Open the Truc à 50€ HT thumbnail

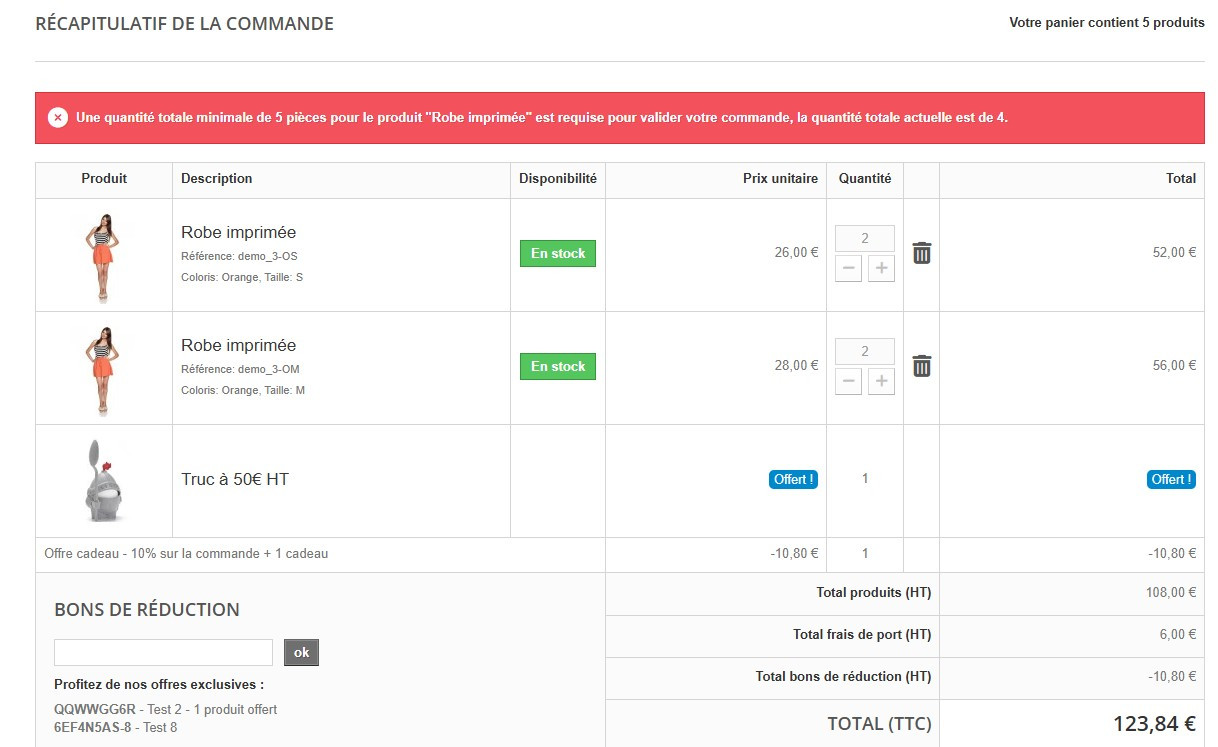click(104, 481)
